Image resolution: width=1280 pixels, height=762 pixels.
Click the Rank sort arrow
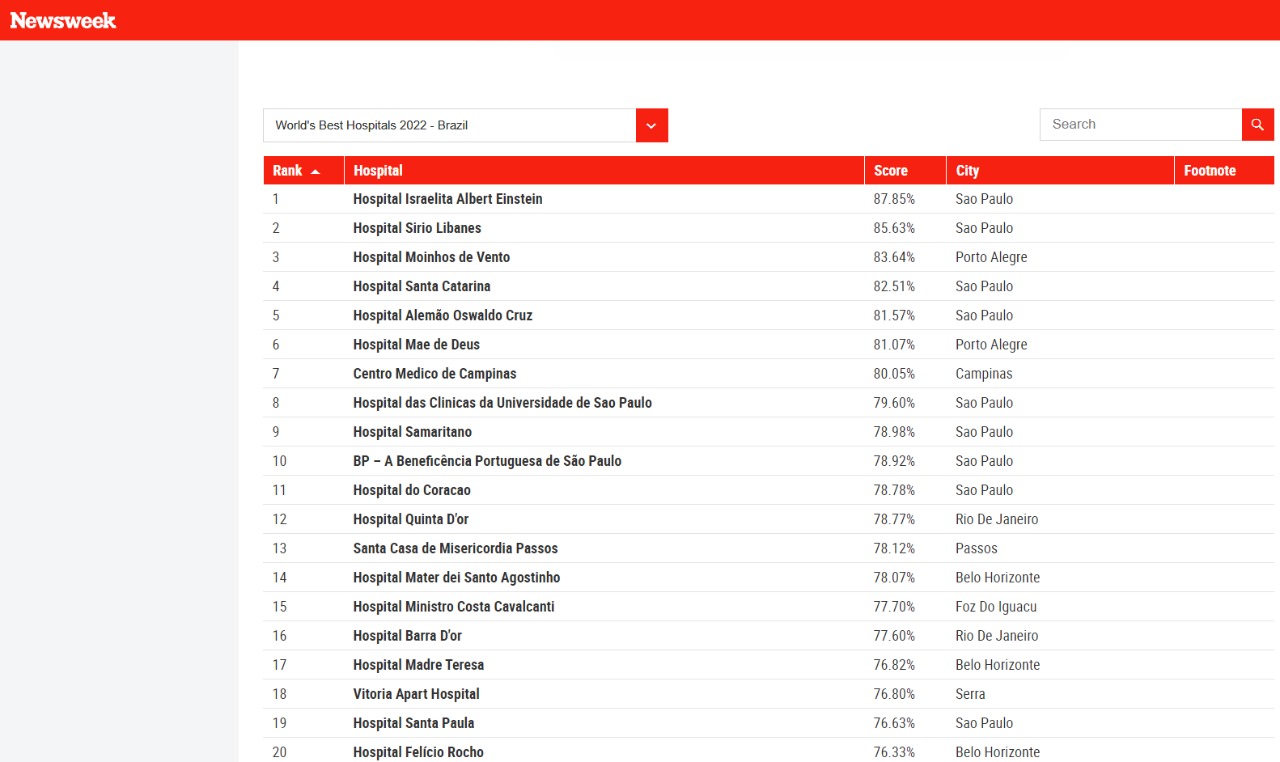pos(315,171)
